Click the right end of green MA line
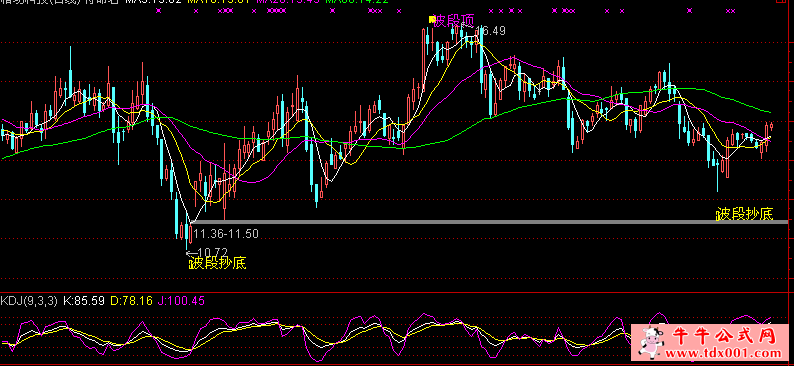This screenshot has height=366, width=794. pyautogui.click(x=769, y=111)
